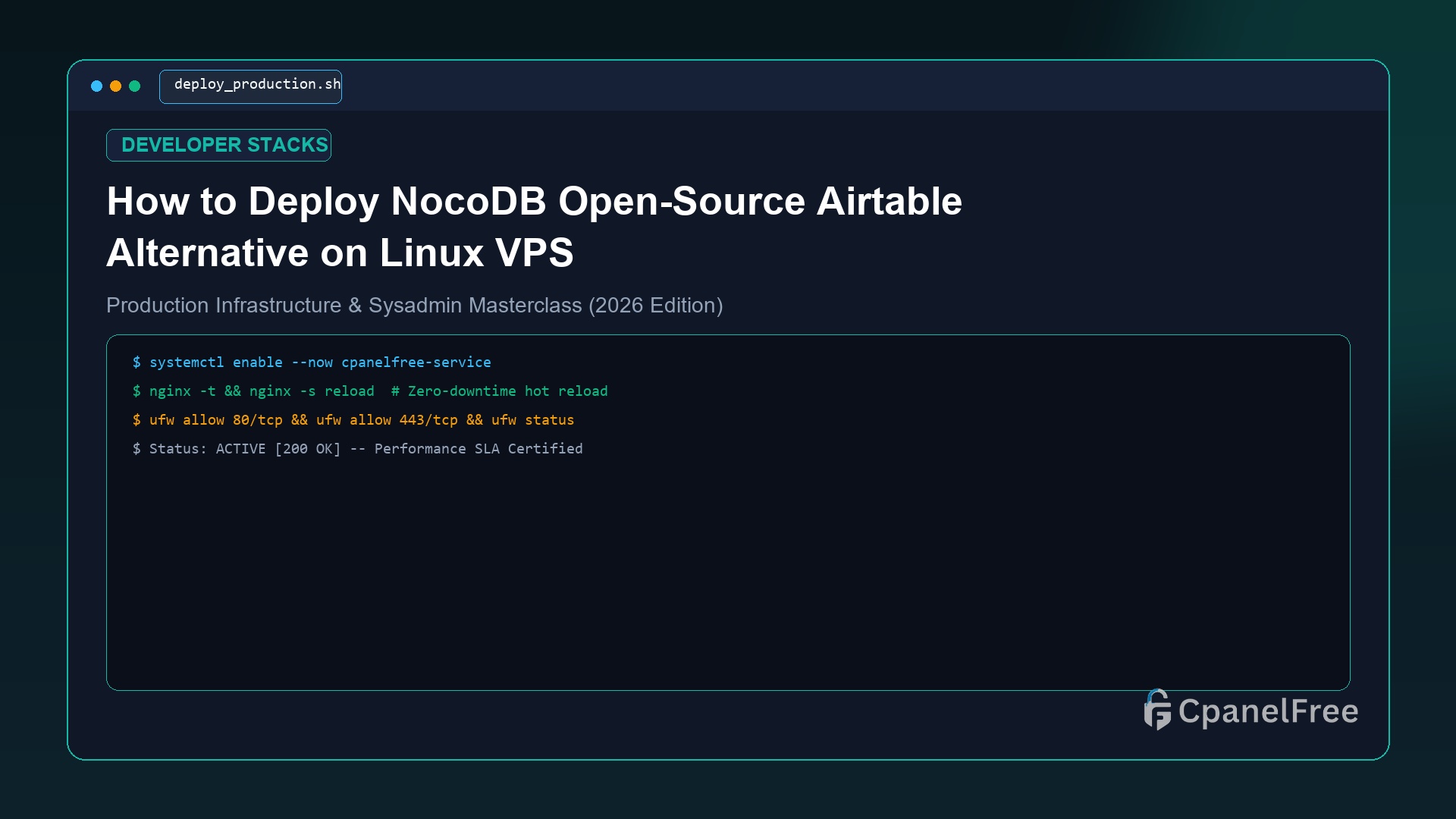This screenshot has width=1456, height=819.
Task: Click the heading line "How to Deploy NocoDB Open-Source Airtable"
Action: point(534,202)
